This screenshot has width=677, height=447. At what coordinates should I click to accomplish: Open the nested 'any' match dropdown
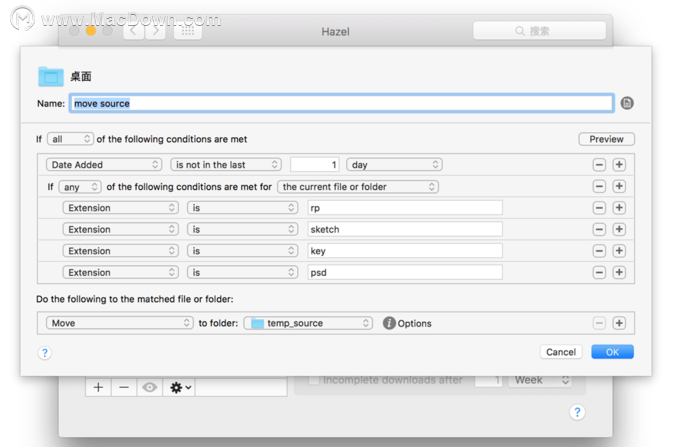pos(80,187)
